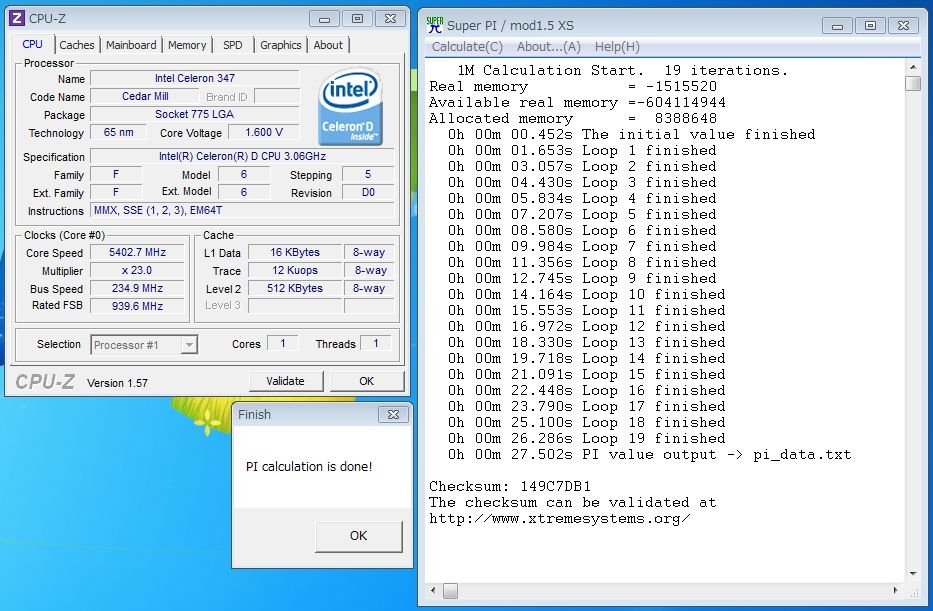Click the Super PI scrollbar up arrow
The image size is (933, 611).
tap(912, 67)
